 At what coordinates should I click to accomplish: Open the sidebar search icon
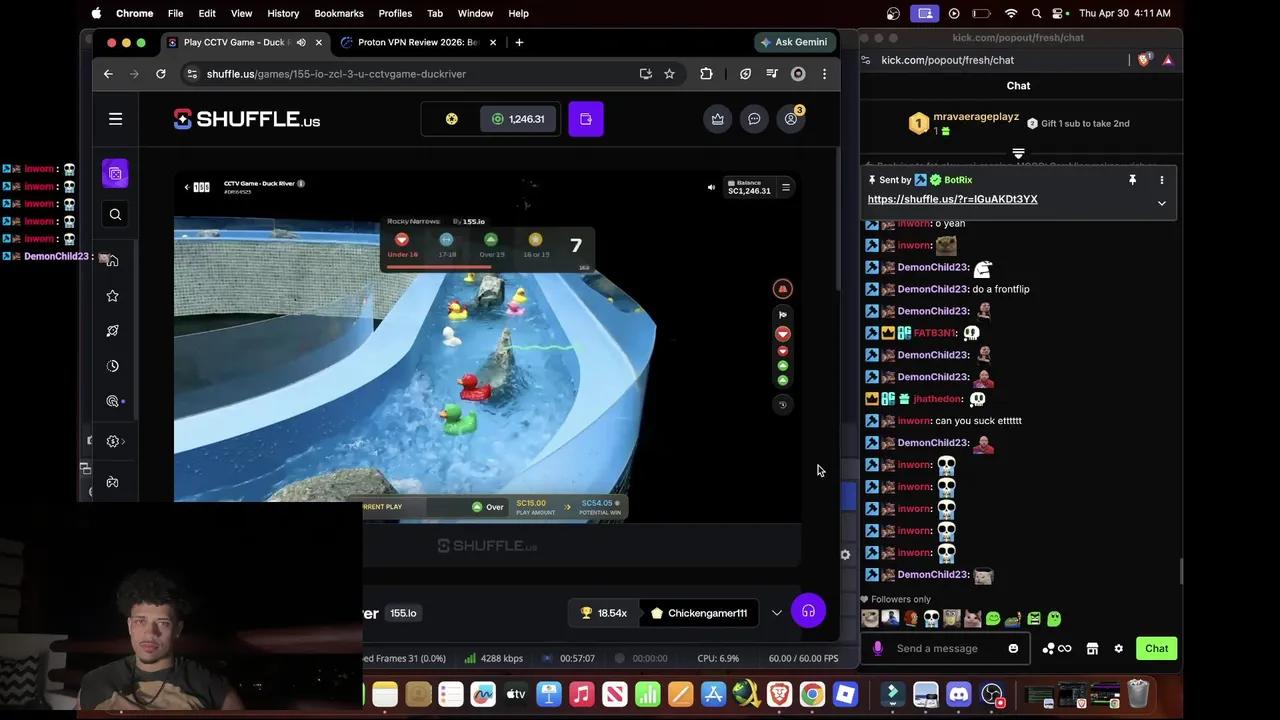115,214
